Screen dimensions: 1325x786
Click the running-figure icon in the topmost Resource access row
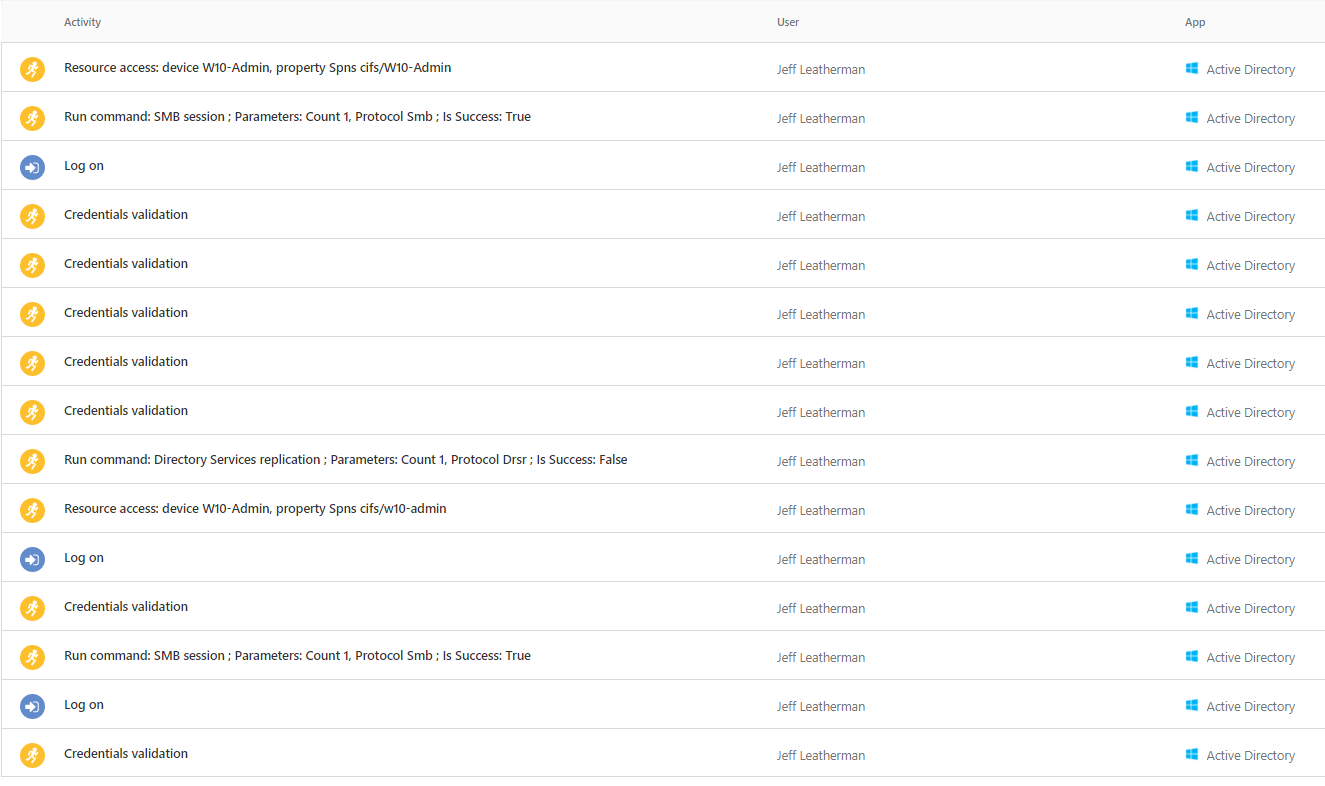click(x=32, y=69)
